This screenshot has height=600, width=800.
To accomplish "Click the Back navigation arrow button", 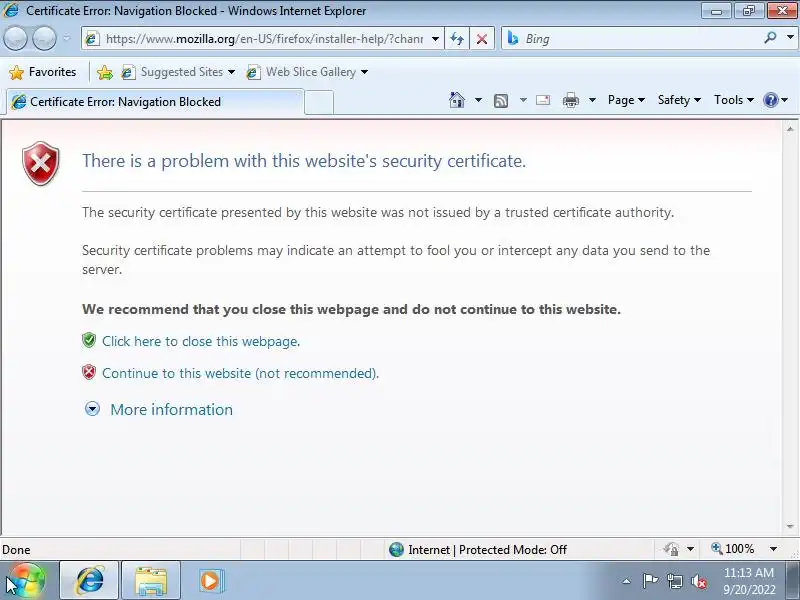I will (x=15, y=38).
